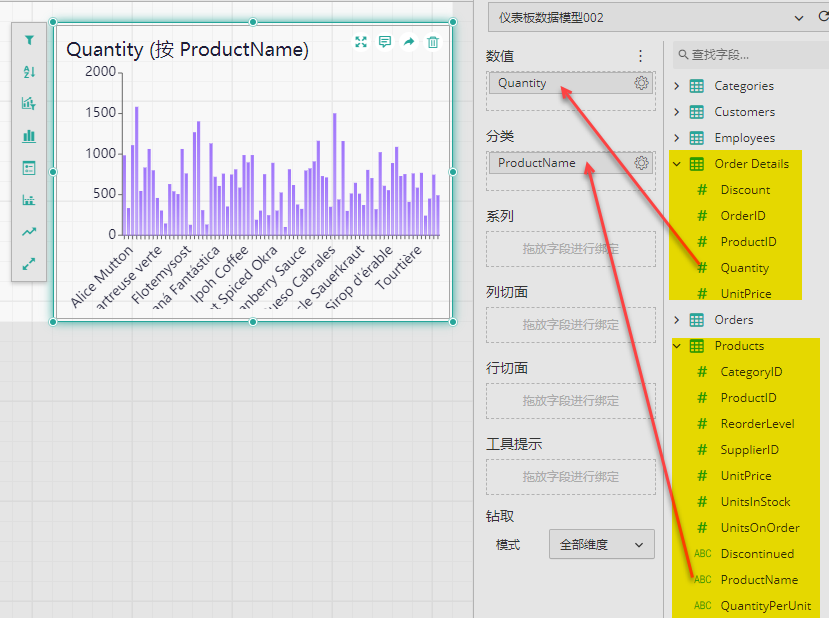Click the 系列 field drop zone
829x618 pixels.
pyautogui.click(x=570, y=249)
